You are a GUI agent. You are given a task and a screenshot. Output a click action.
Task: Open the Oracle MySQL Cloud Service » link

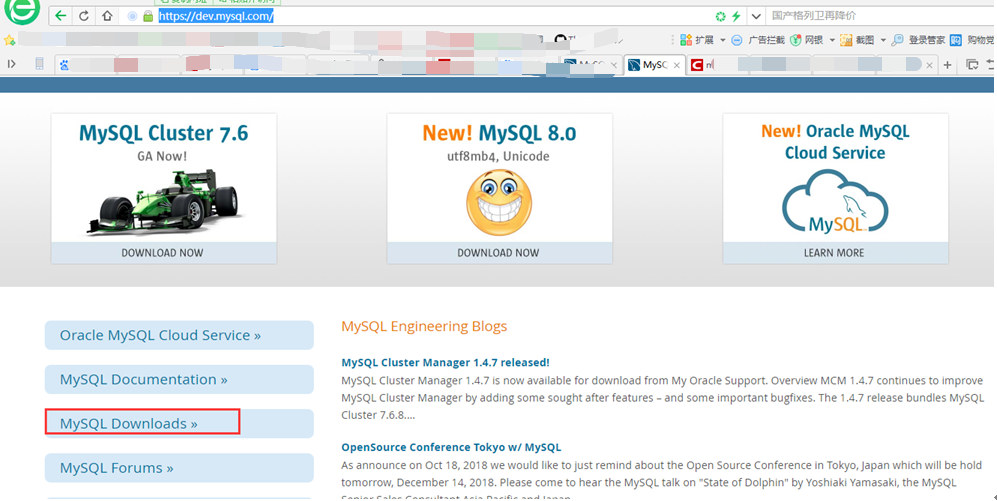[x=179, y=335]
